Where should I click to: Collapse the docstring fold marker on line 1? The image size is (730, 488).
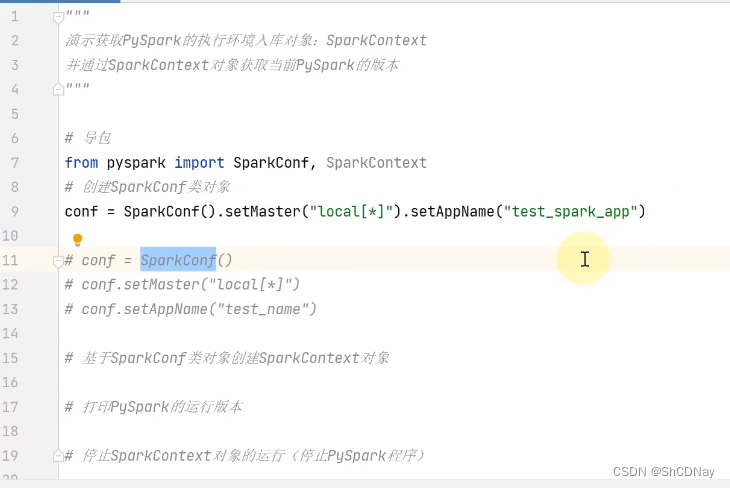[58, 17]
